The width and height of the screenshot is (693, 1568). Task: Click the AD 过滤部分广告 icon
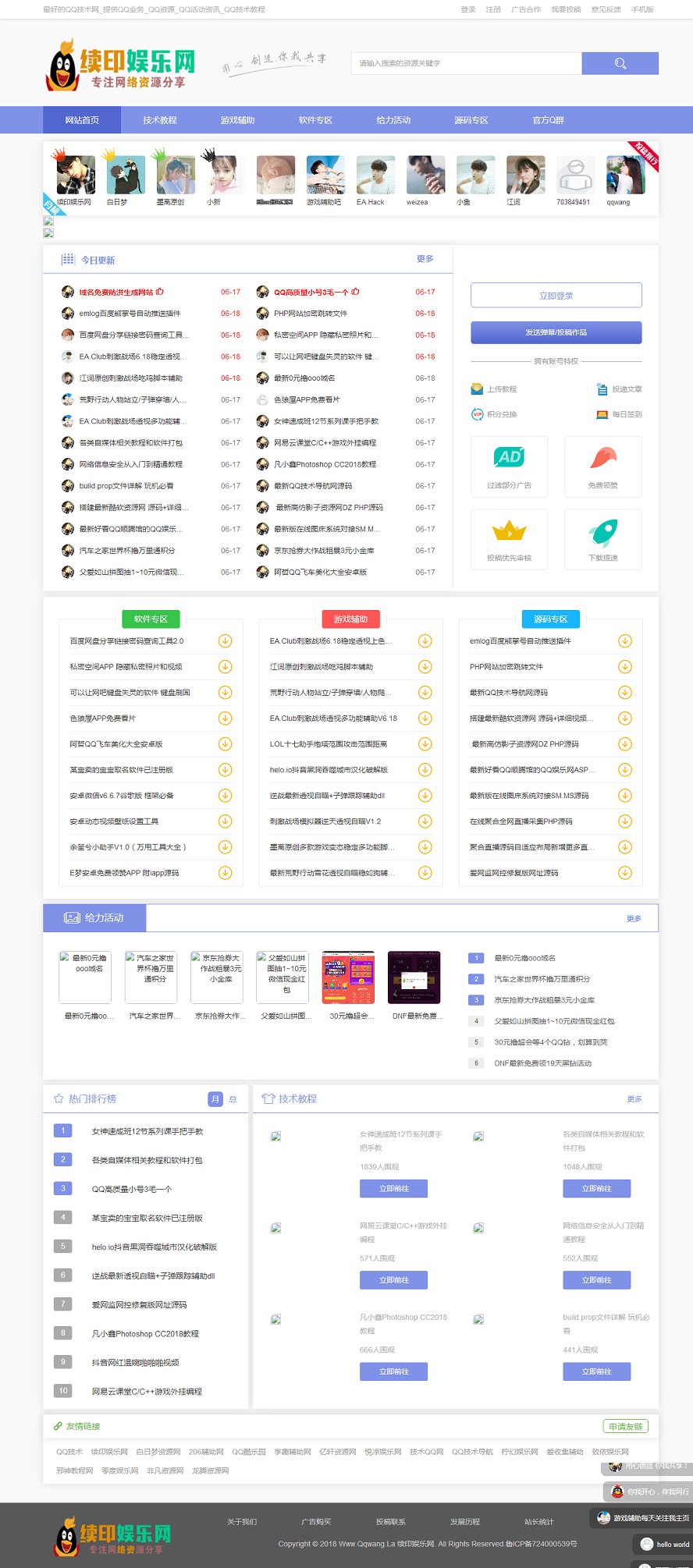coord(509,458)
